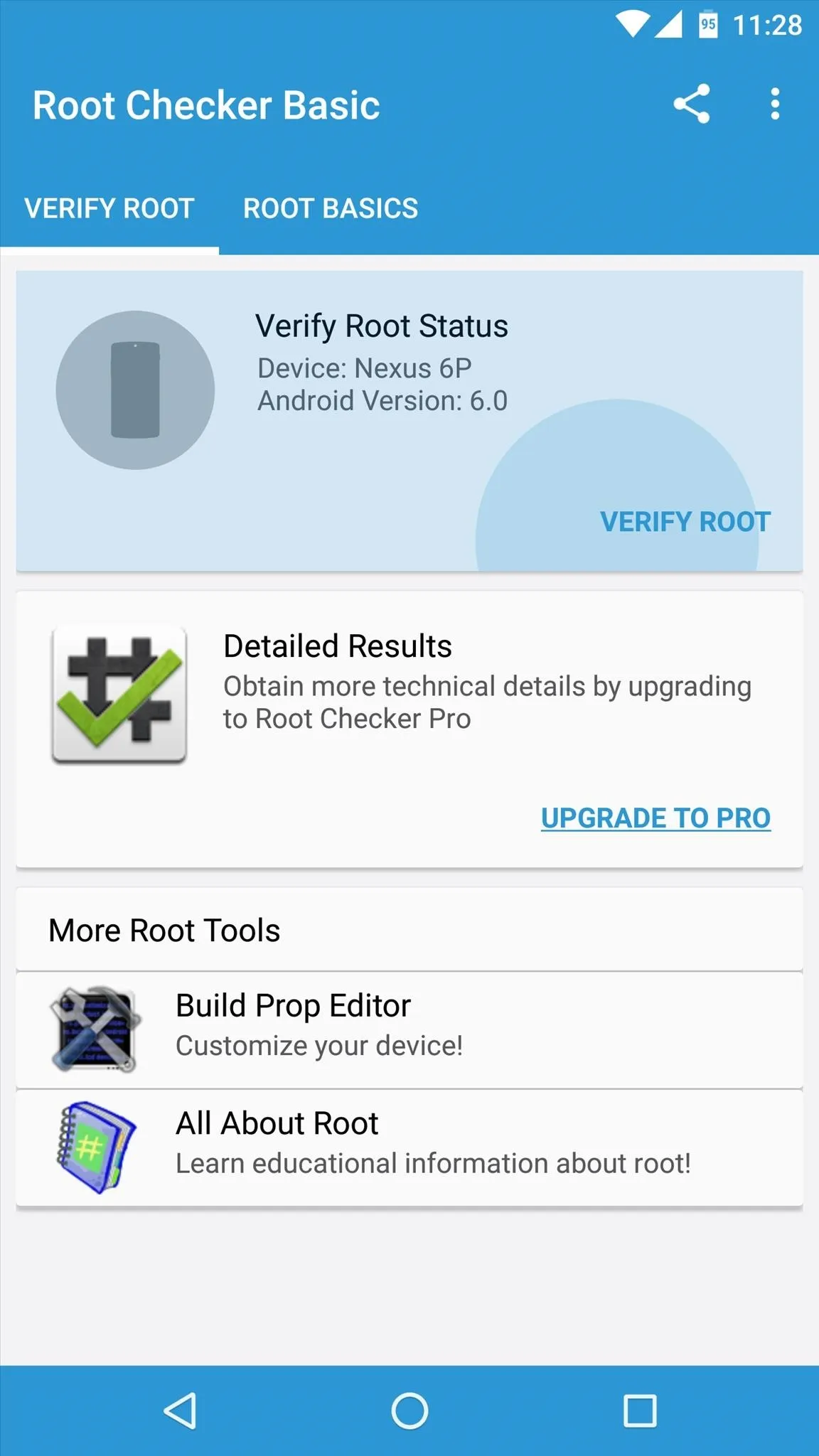Open recent apps with the square button
This screenshot has width=819, height=1456.
coord(640,1410)
